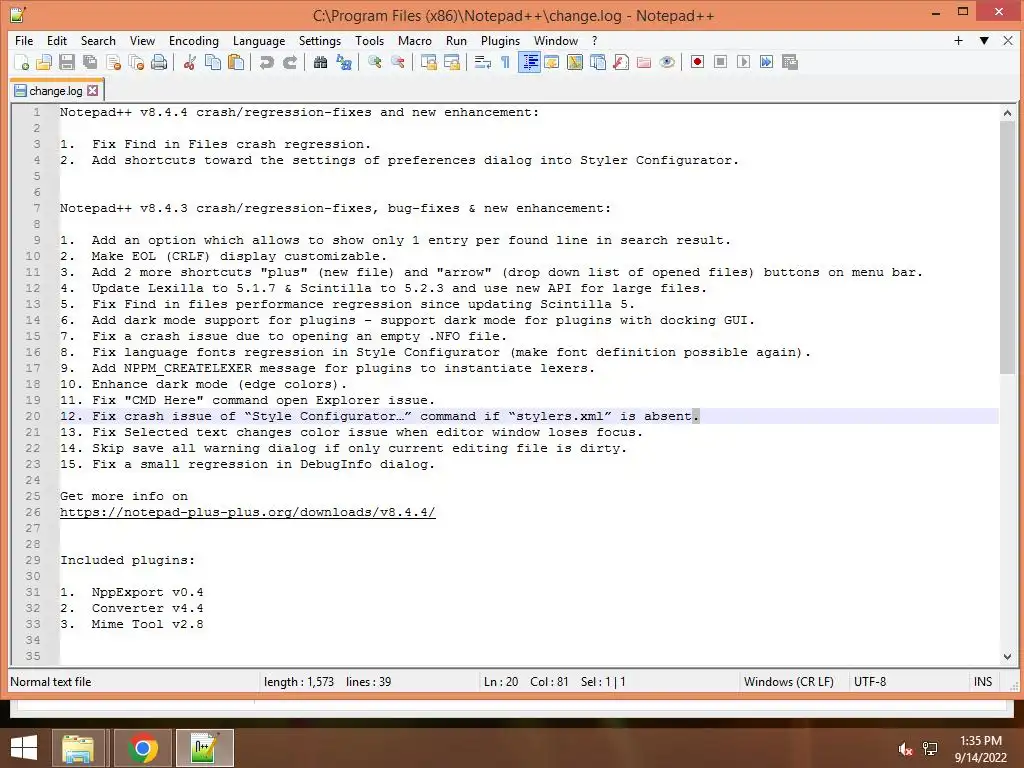Click the muted volume tray icon
The image size is (1024, 768).
pyautogui.click(x=904, y=749)
